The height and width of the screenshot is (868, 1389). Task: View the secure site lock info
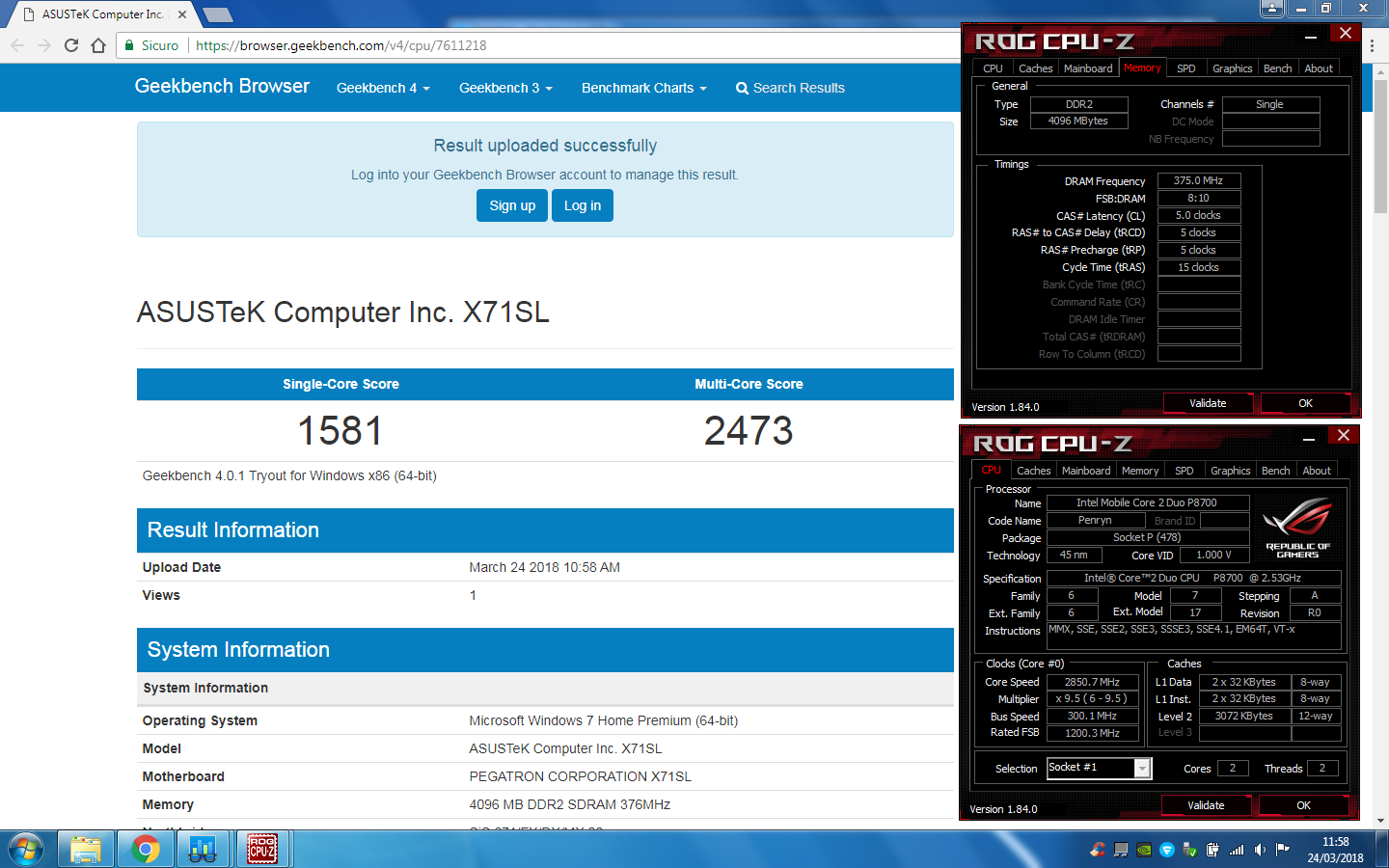click(x=151, y=45)
